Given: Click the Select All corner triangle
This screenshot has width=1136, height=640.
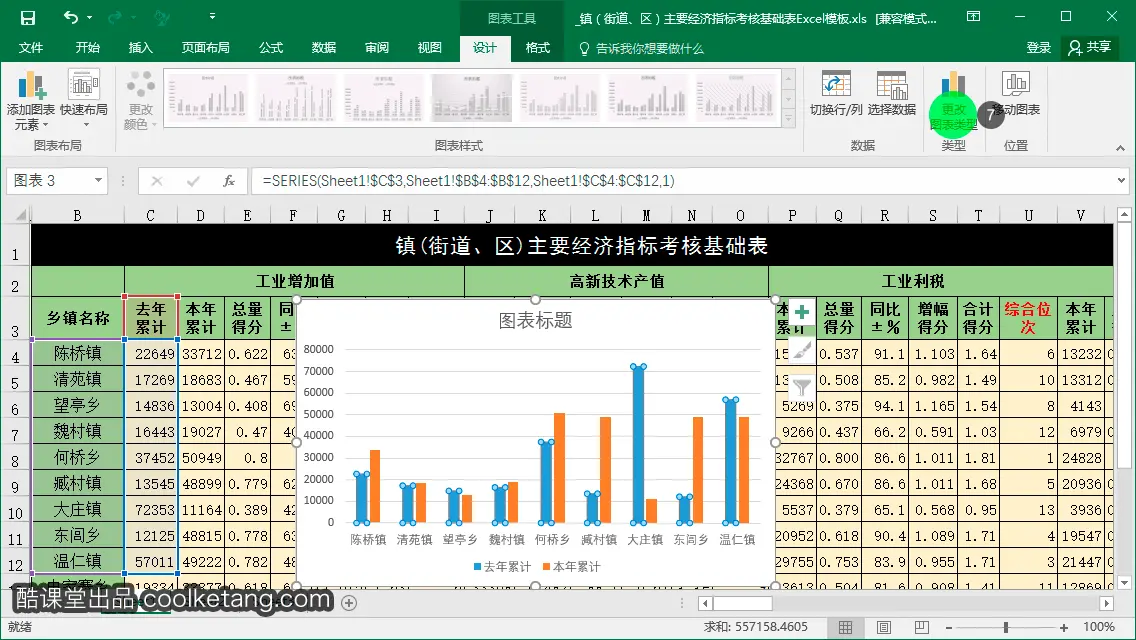Looking at the screenshot, I should 21,215.
